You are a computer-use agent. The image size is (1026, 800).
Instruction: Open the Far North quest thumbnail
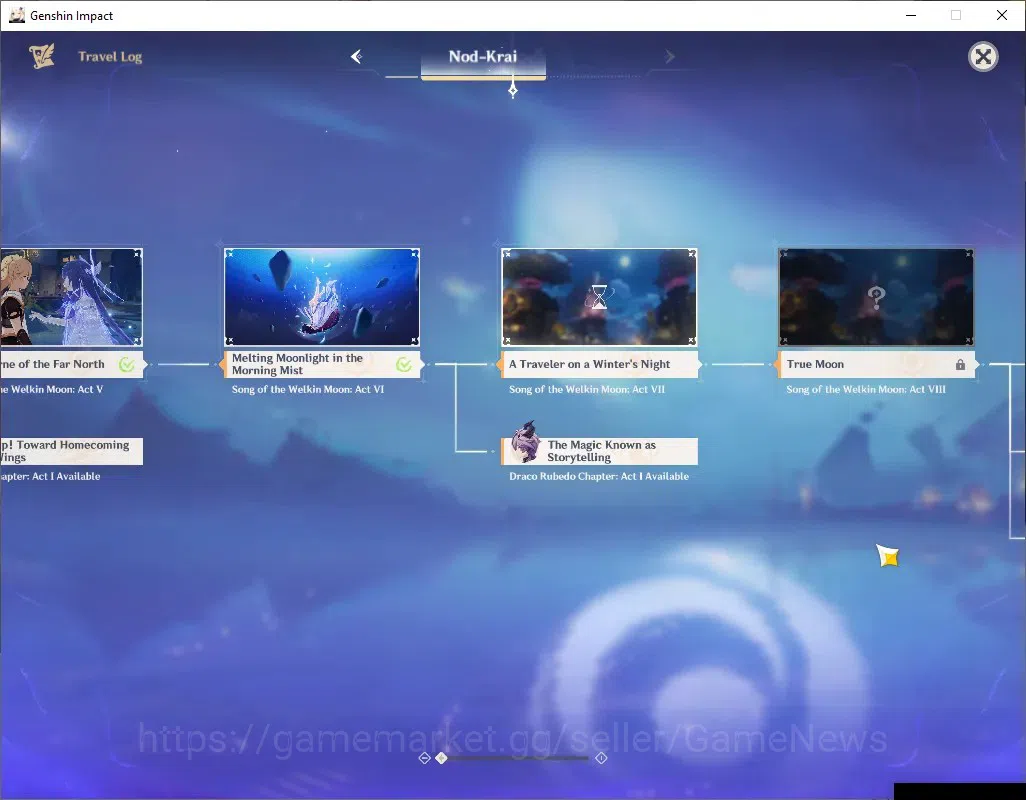(x=71, y=297)
